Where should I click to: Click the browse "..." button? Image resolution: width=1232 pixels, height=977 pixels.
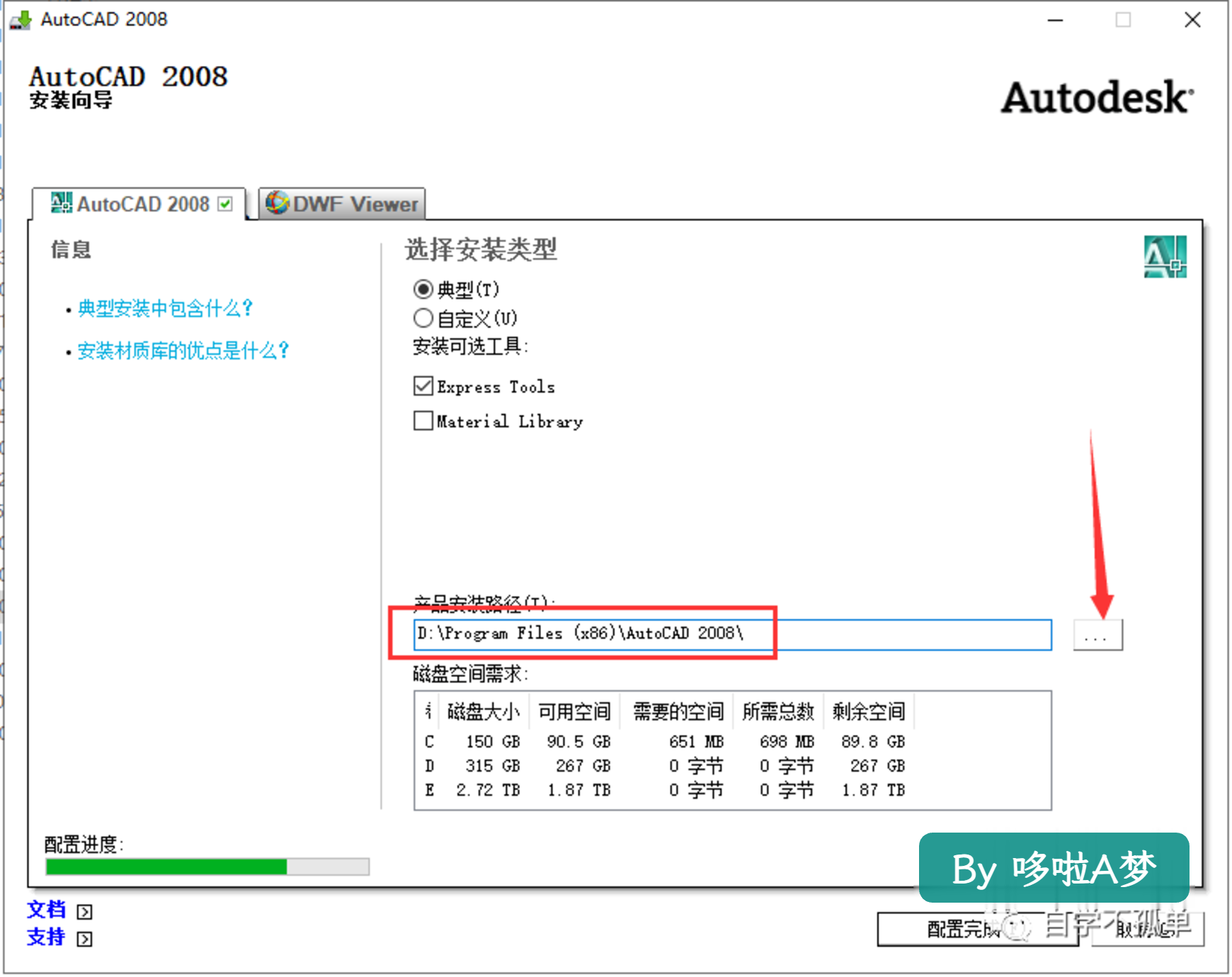point(1097,634)
